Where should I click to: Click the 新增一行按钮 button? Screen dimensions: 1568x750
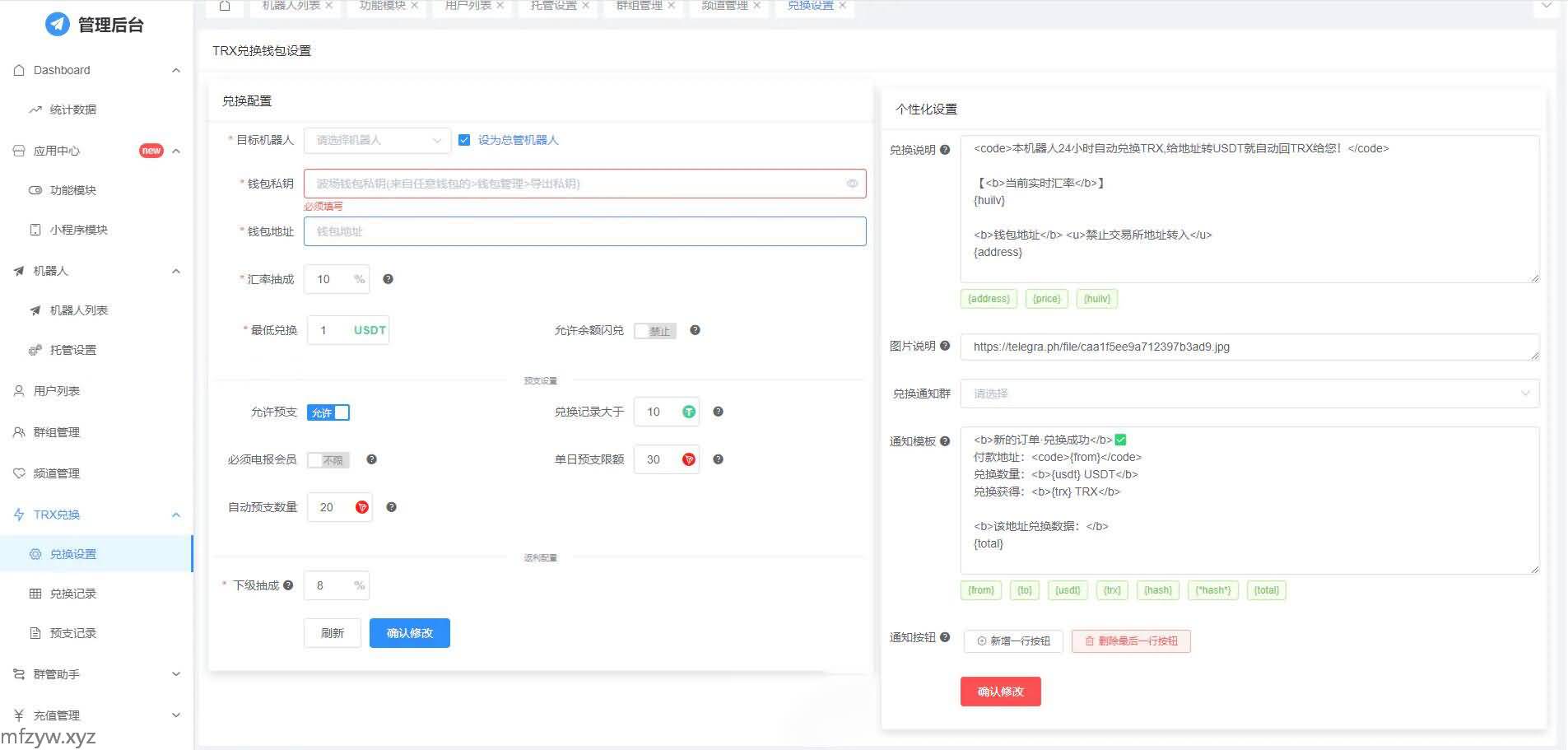[x=1013, y=641]
